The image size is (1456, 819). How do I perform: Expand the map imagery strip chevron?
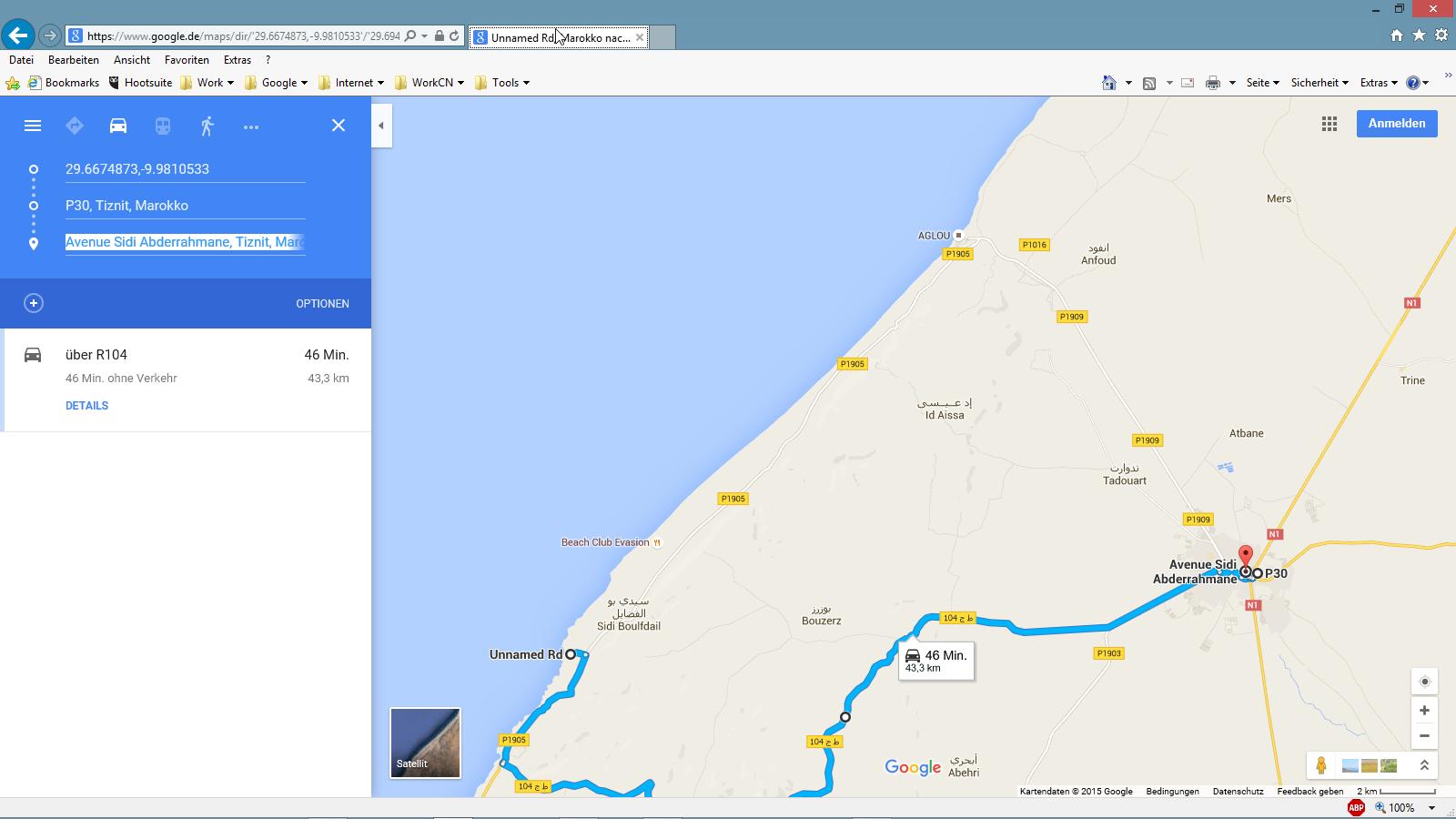pos(1424,765)
